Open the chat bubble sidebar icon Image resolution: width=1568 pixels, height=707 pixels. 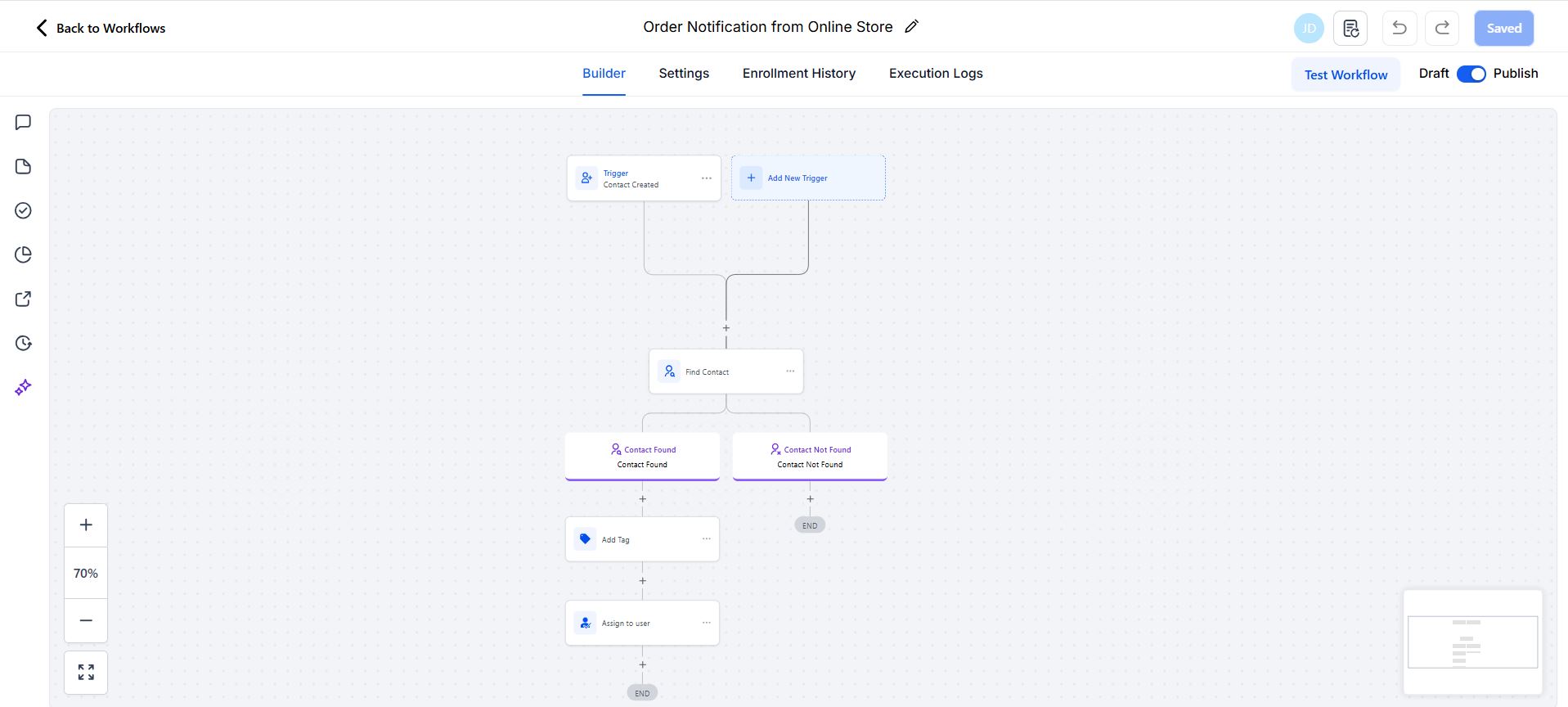point(23,123)
